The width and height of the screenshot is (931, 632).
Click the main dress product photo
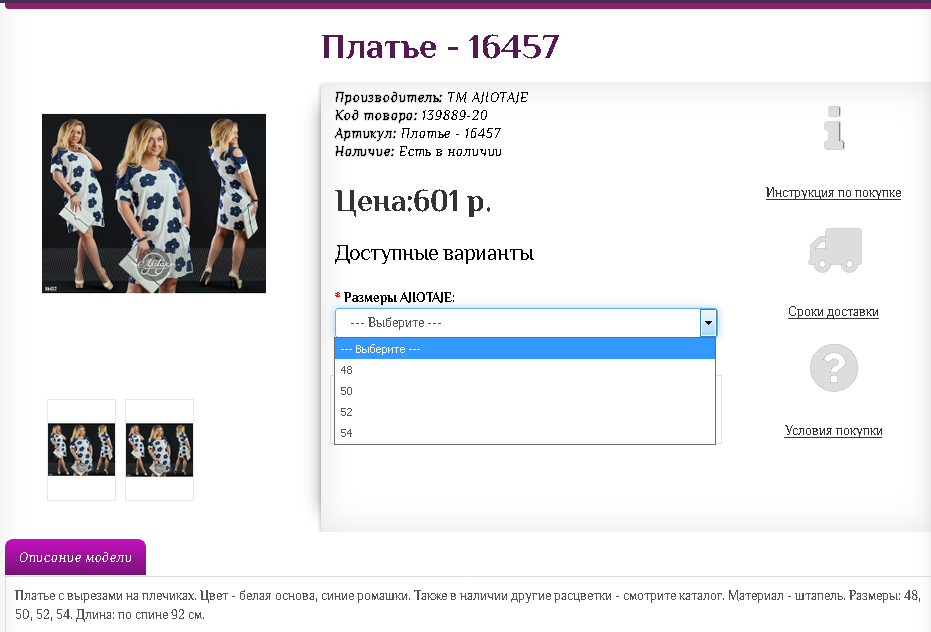154,203
